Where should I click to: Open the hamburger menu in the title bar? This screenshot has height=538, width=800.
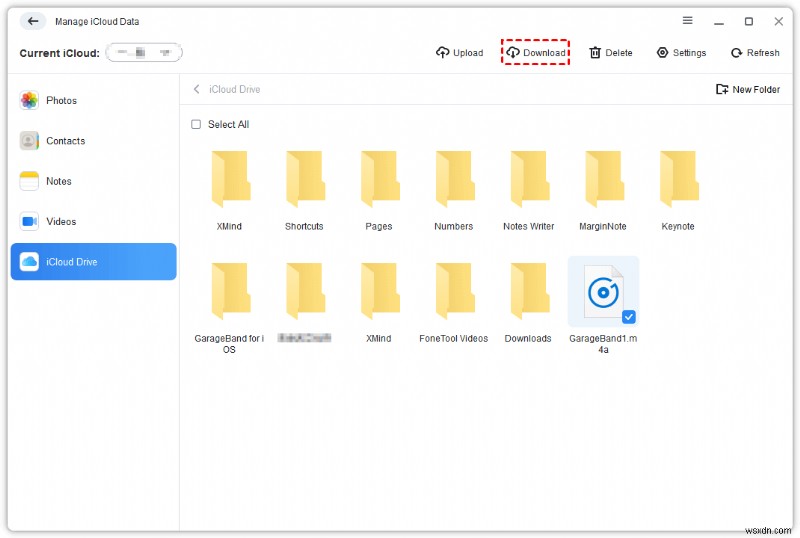point(687,20)
